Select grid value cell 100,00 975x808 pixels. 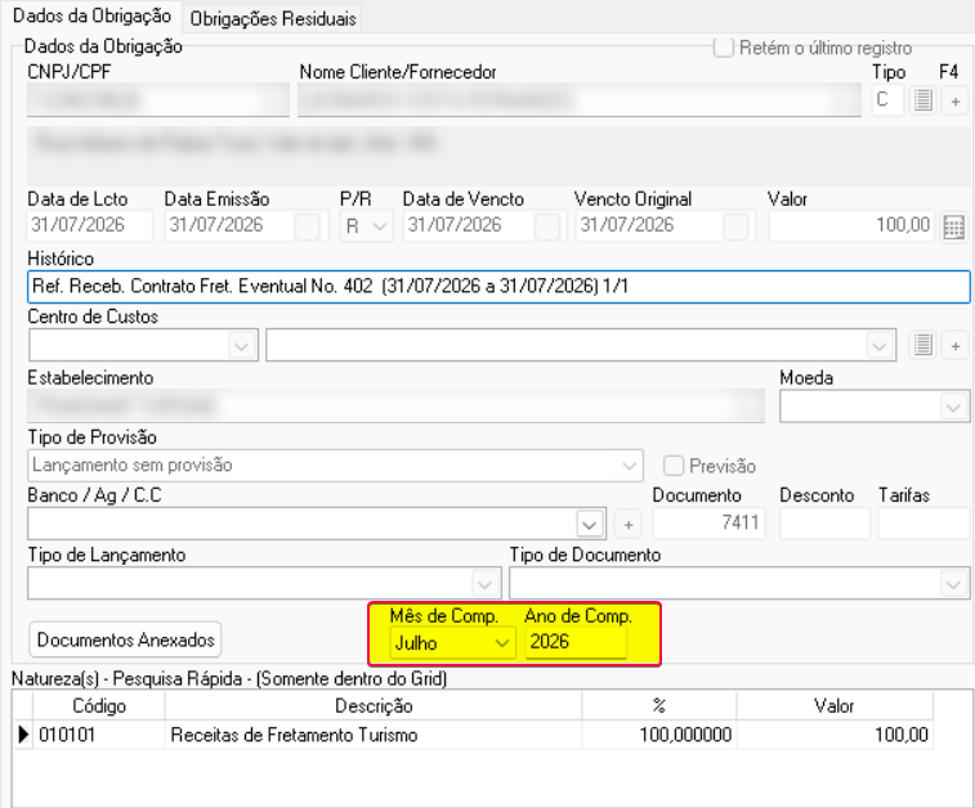pyautogui.click(x=834, y=735)
